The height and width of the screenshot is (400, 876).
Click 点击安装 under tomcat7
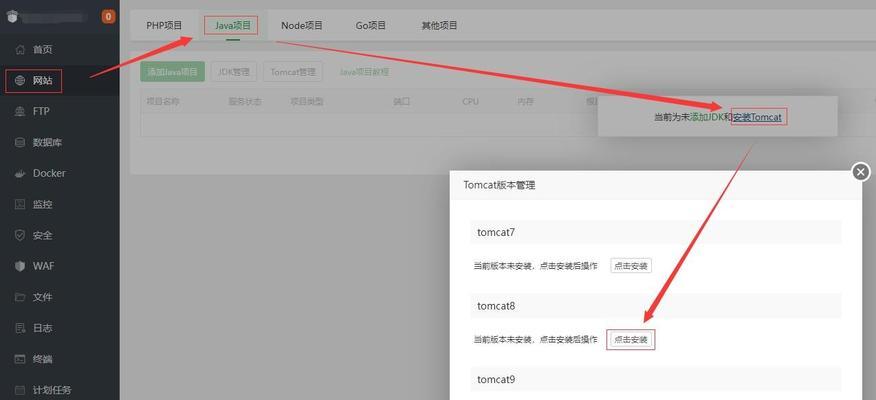click(631, 266)
